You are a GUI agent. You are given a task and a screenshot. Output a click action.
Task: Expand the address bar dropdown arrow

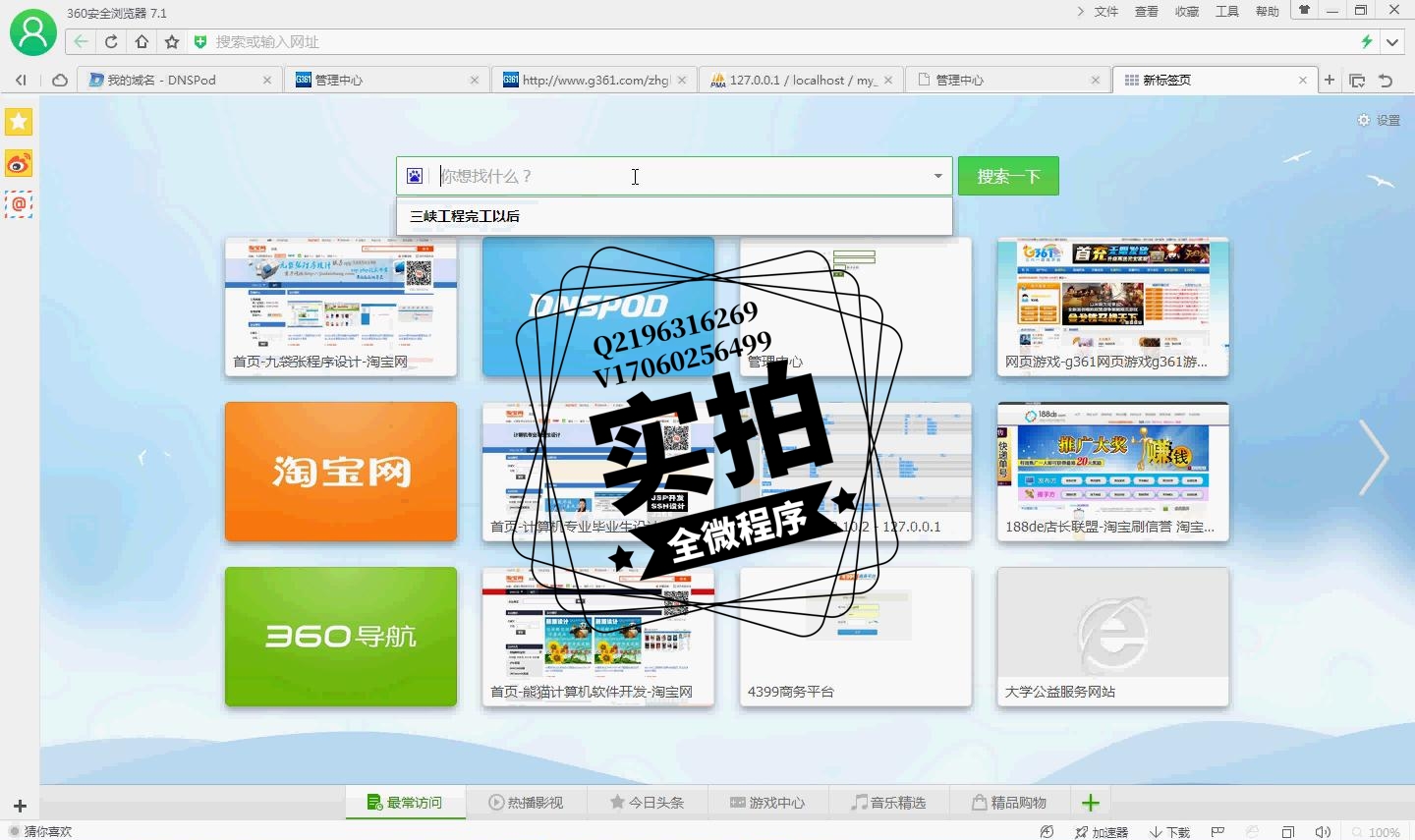[1392, 41]
